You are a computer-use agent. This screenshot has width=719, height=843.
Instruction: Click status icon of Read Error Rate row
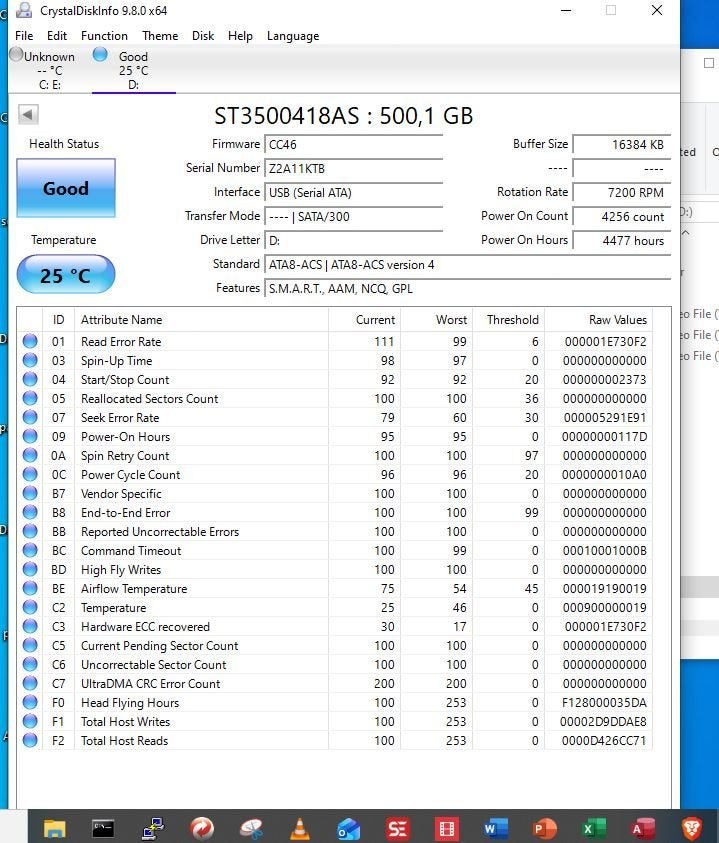click(30, 341)
